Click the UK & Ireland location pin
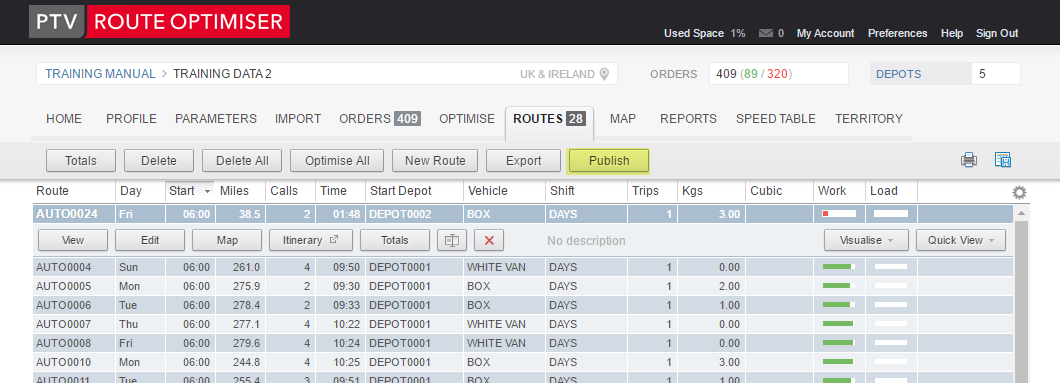Screen dimensions: 1060x383 (604, 74)
